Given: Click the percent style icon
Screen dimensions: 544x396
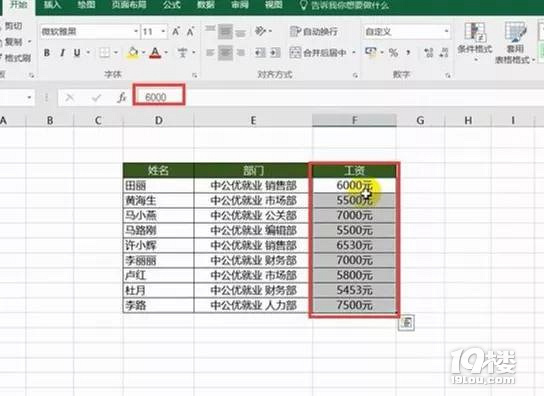Looking at the screenshot, I should click(x=393, y=52).
